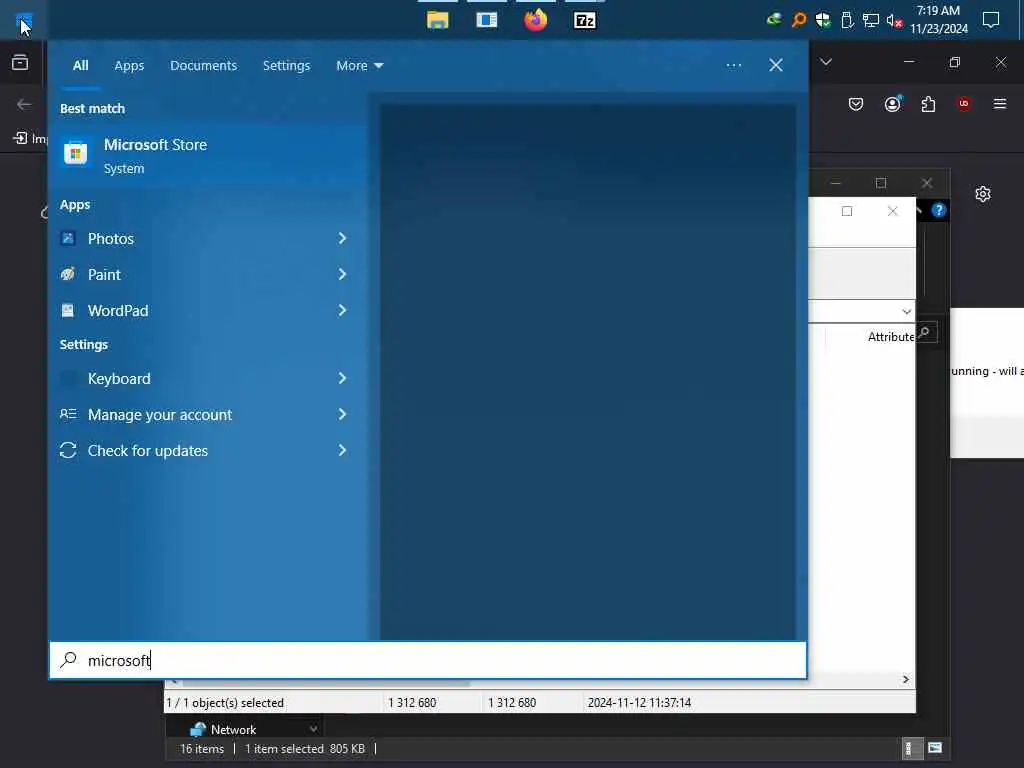The image size is (1024, 768).
Task: Switch to the All search tab
Action: click(80, 65)
